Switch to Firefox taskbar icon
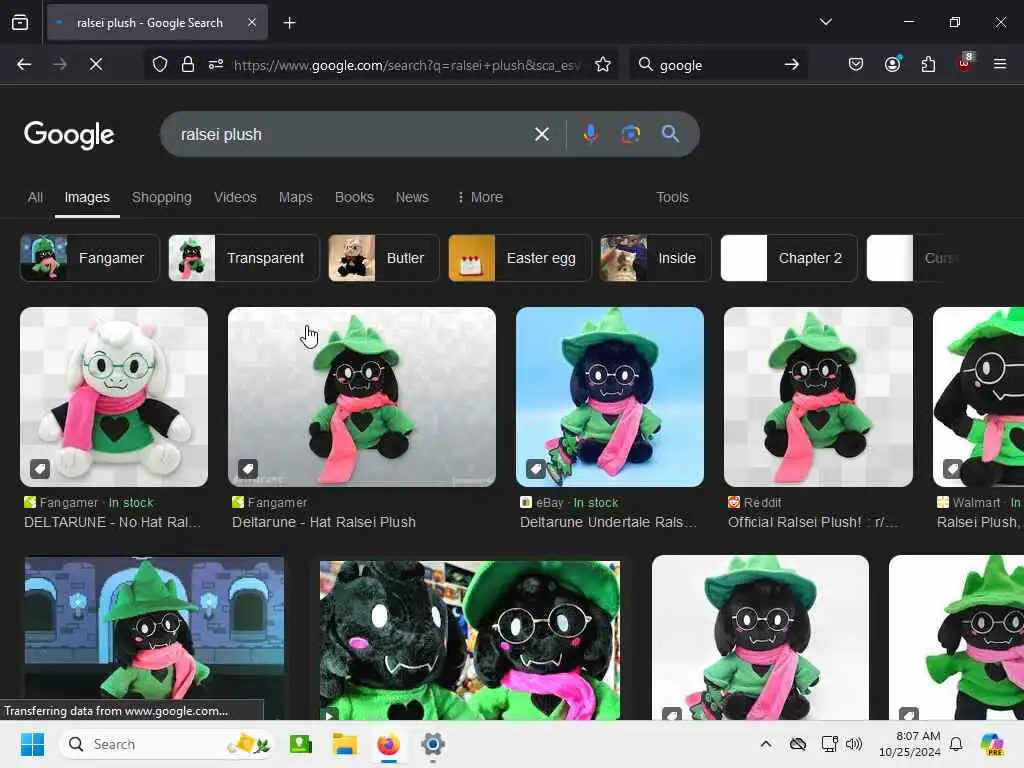Screen dimensions: 1024x768 (x=389, y=744)
